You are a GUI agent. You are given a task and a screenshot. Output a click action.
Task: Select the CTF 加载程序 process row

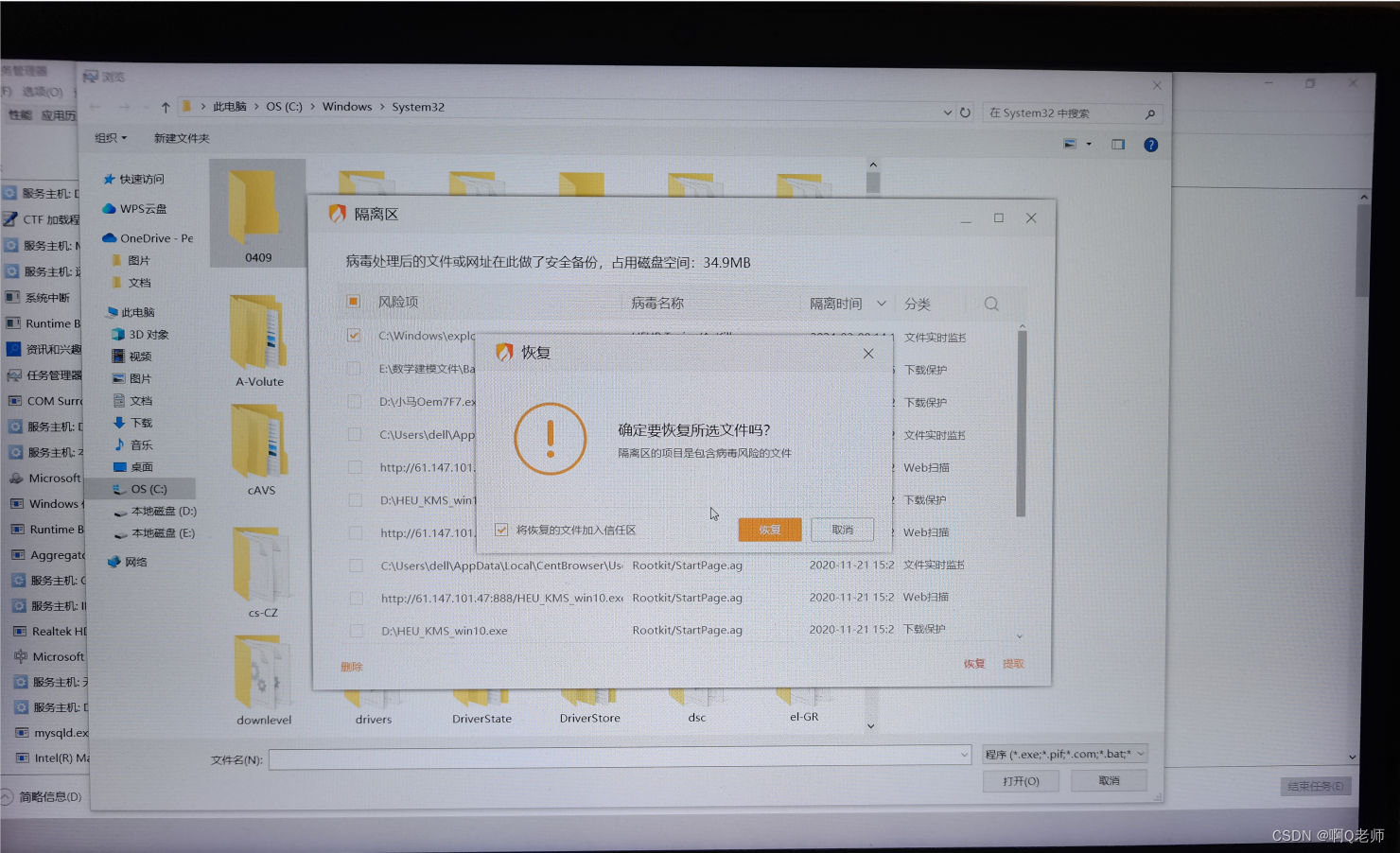point(42,219)
